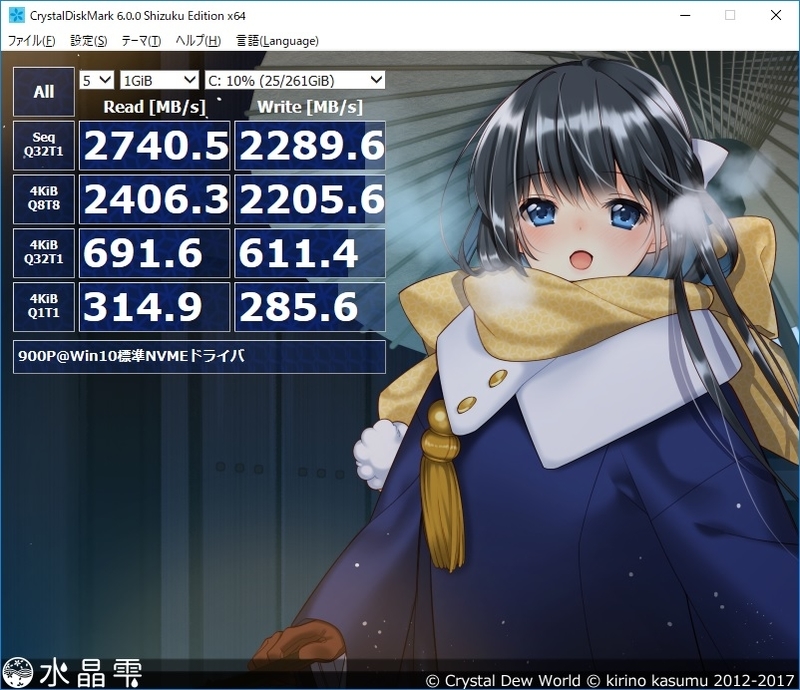Viewport: 800px width, 690px height.
Task: Click the comment field 900P@Win10標準NVMEドライバ
Action: (x=199, y=357)
